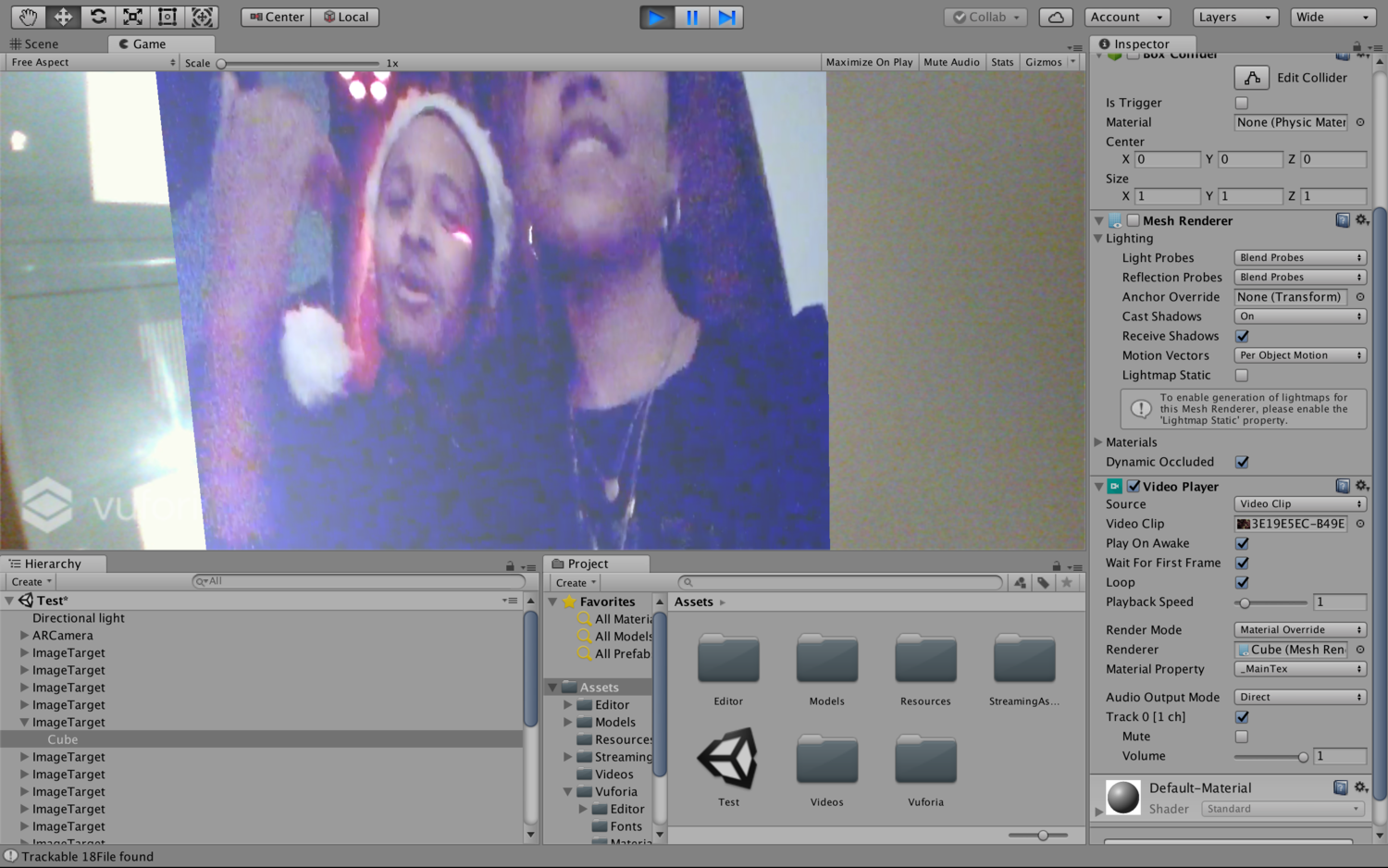The image size is (1388, 868).
Task: Click the Edit Collider icon button
Action: [x=1252, y=78]
